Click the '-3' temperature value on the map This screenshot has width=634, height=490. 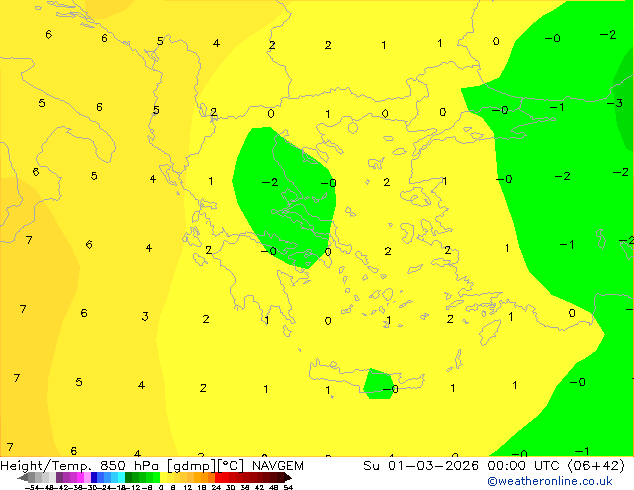coord(615,103)
